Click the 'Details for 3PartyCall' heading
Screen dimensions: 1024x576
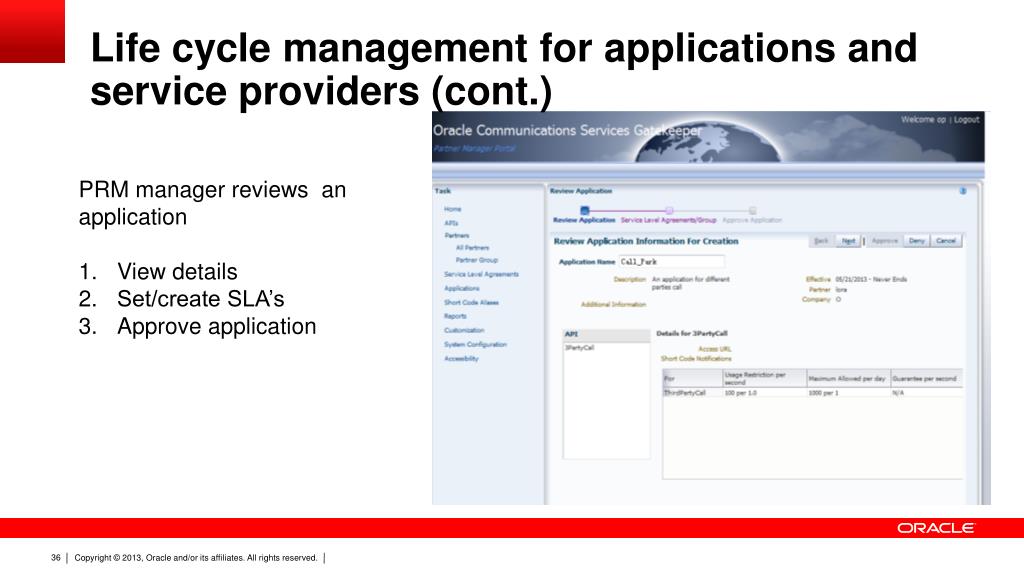pyautogui.click(x=692, y=334)
